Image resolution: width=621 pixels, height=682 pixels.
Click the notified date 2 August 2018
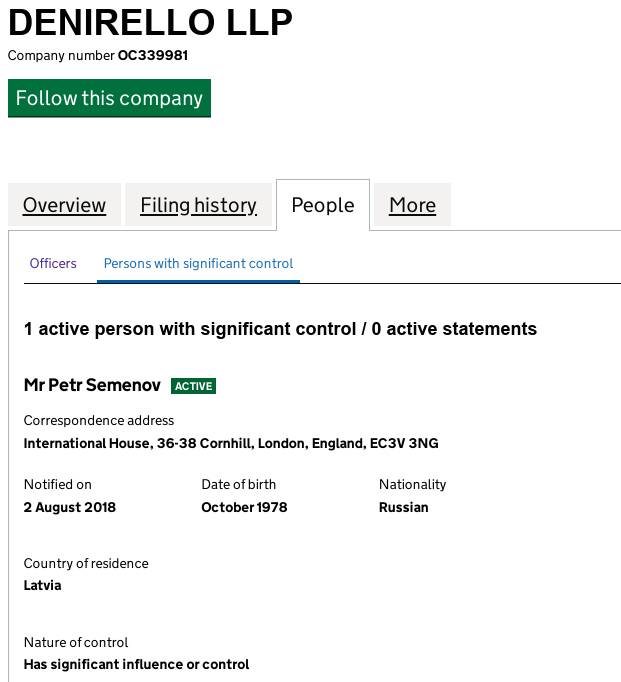(69, 507)
